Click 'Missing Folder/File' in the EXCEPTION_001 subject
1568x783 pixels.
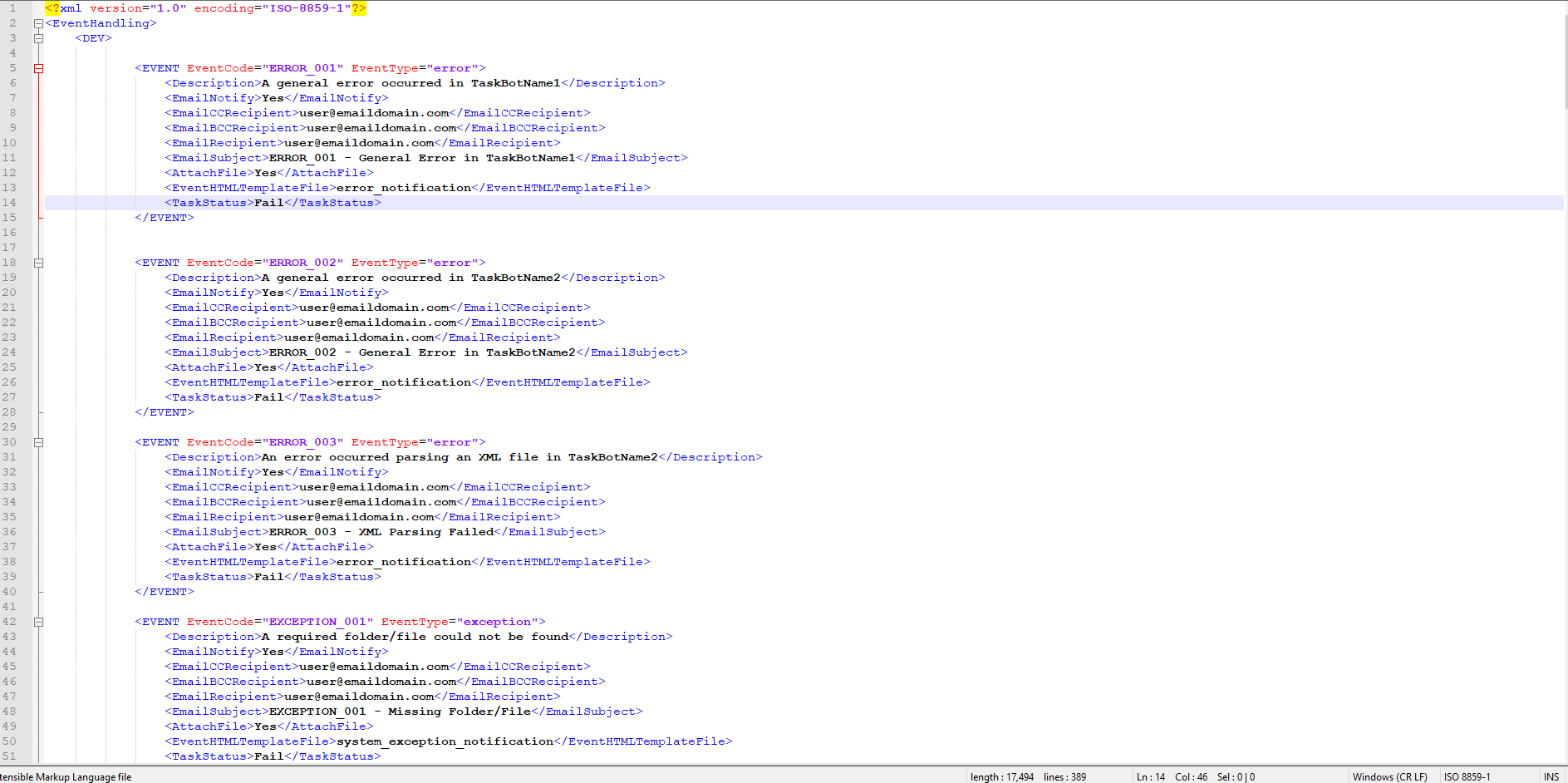(460, 712)
